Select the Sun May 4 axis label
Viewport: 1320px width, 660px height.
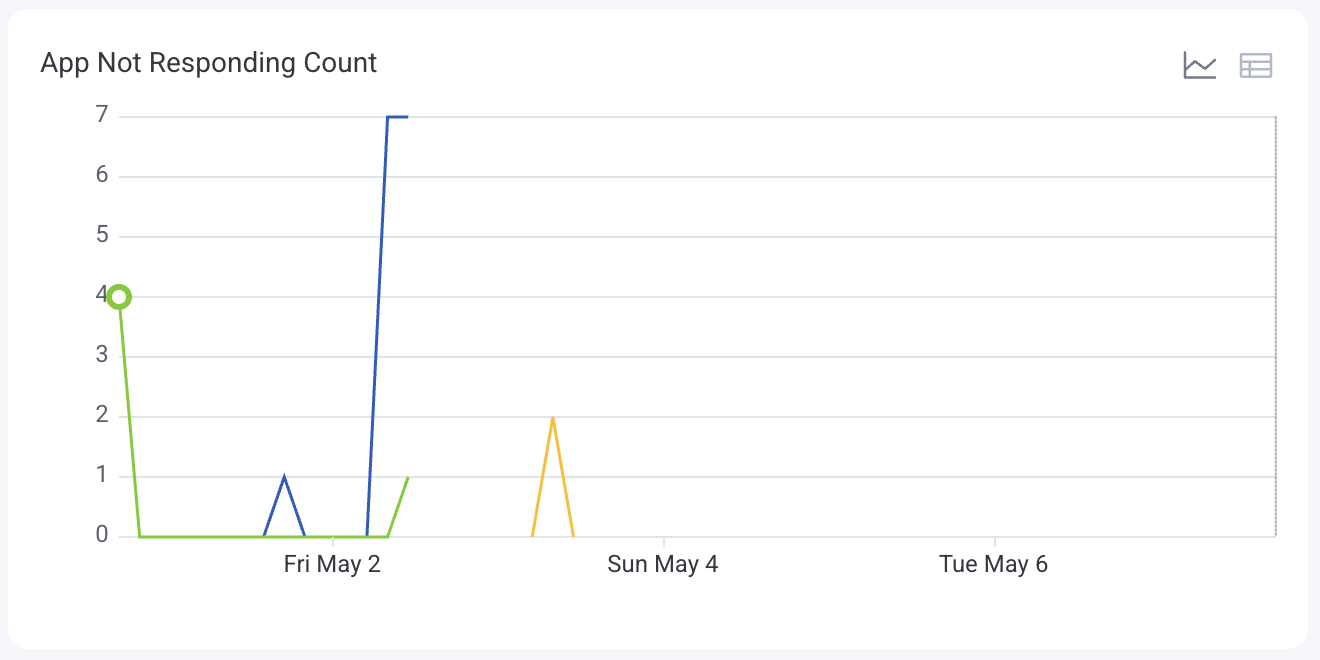(x=663, y=564)
